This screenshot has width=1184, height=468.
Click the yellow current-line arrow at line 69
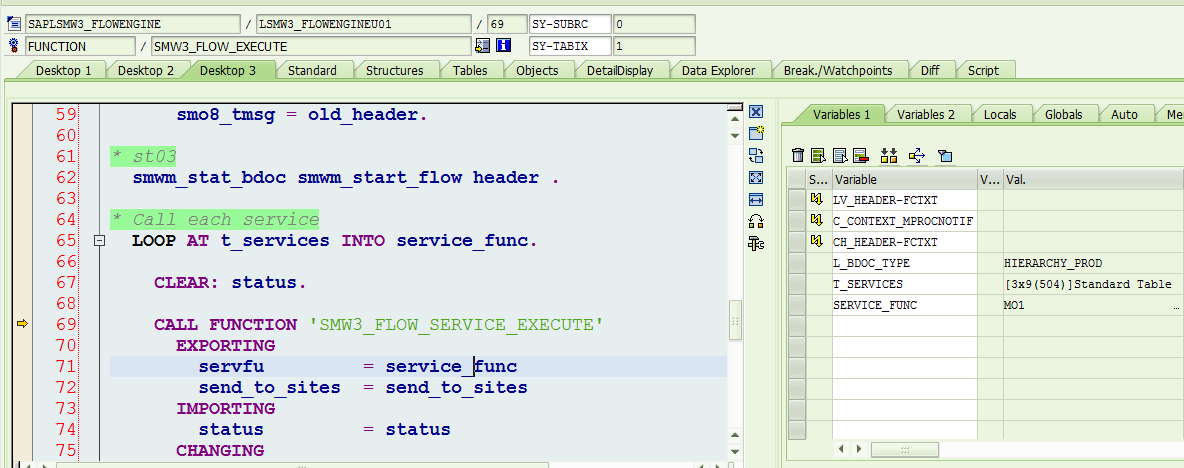pos(22,324)
